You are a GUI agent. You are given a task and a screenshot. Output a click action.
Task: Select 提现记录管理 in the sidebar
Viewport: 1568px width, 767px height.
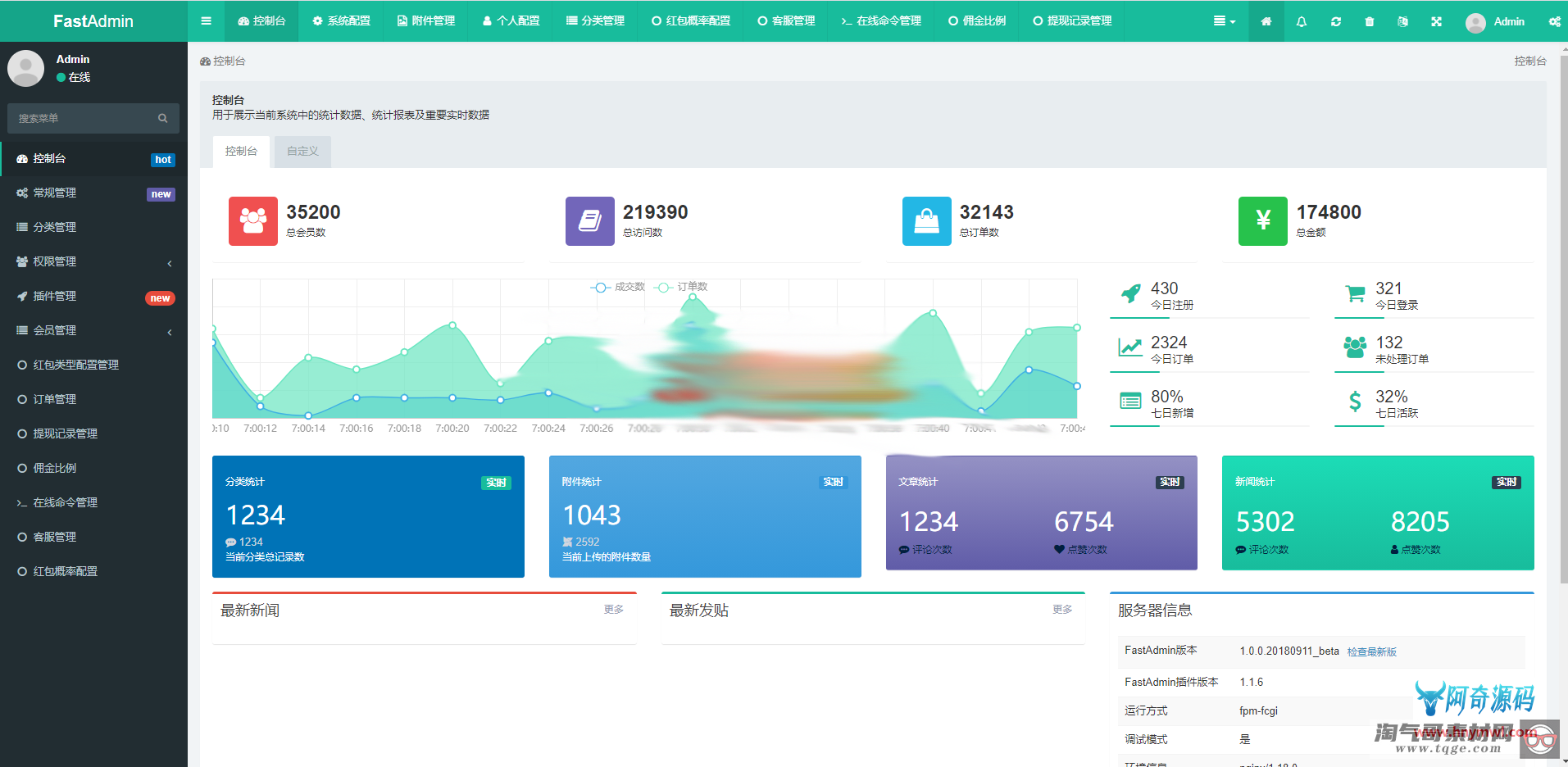[x=93, y=434]
